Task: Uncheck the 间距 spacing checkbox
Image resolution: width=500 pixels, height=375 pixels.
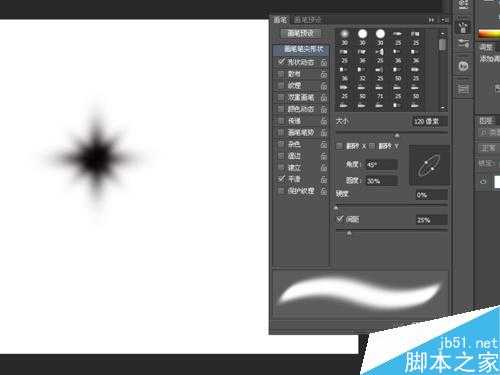Action: (340, 219)
